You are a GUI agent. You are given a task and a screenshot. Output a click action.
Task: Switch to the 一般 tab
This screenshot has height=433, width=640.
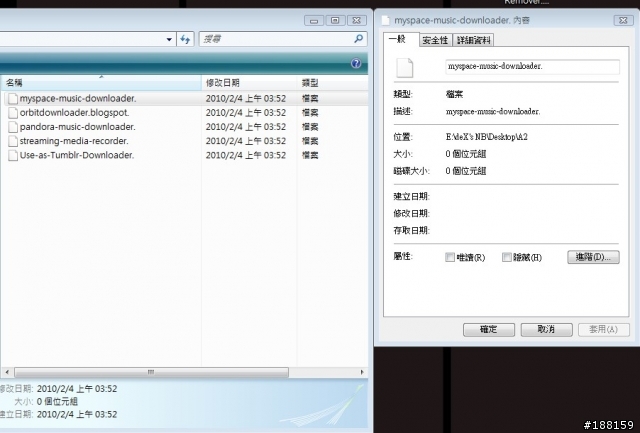tap(401, 40)
